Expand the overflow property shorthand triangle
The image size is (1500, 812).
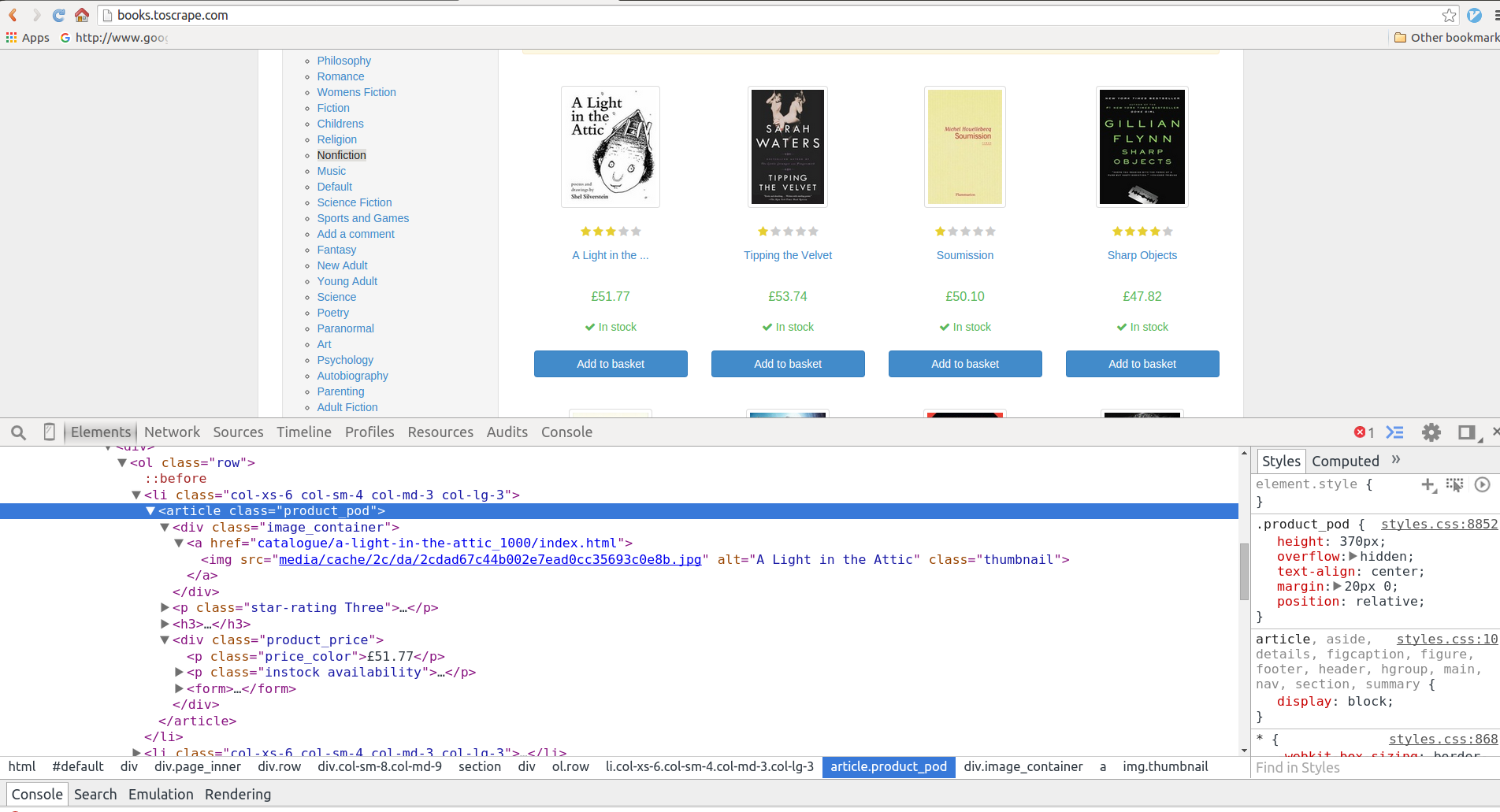point(1353,557)
